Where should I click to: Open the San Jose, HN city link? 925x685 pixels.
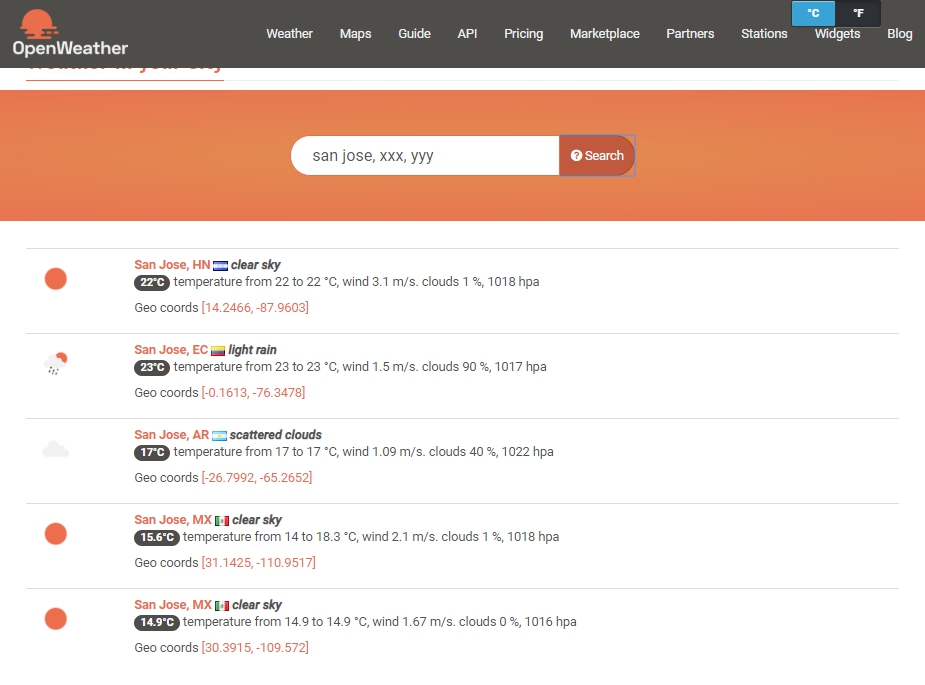pos(172,265)
